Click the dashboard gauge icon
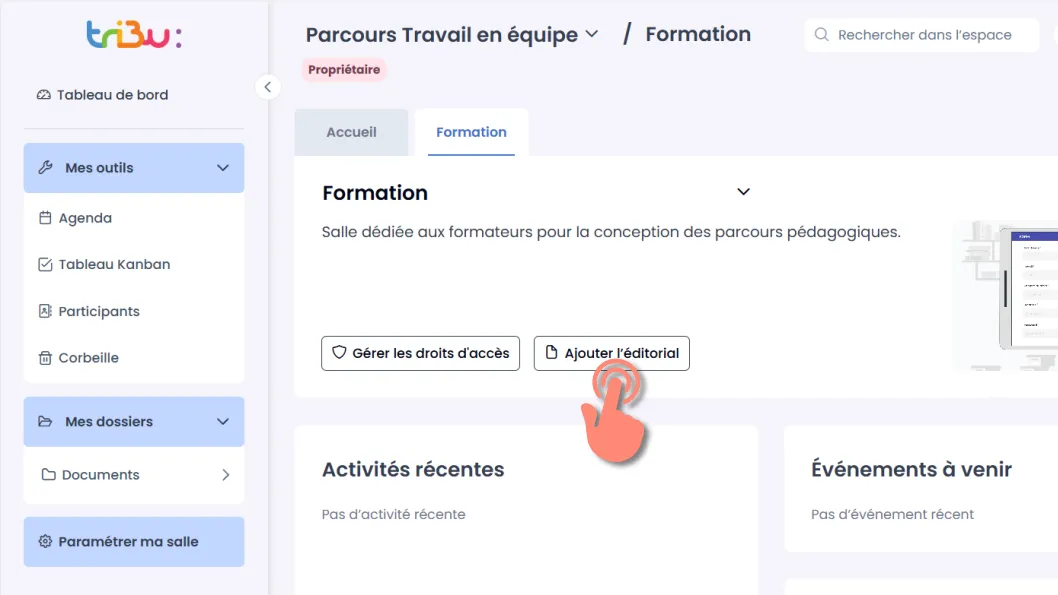Screen dimensions: 1058x595 [44, 95]
